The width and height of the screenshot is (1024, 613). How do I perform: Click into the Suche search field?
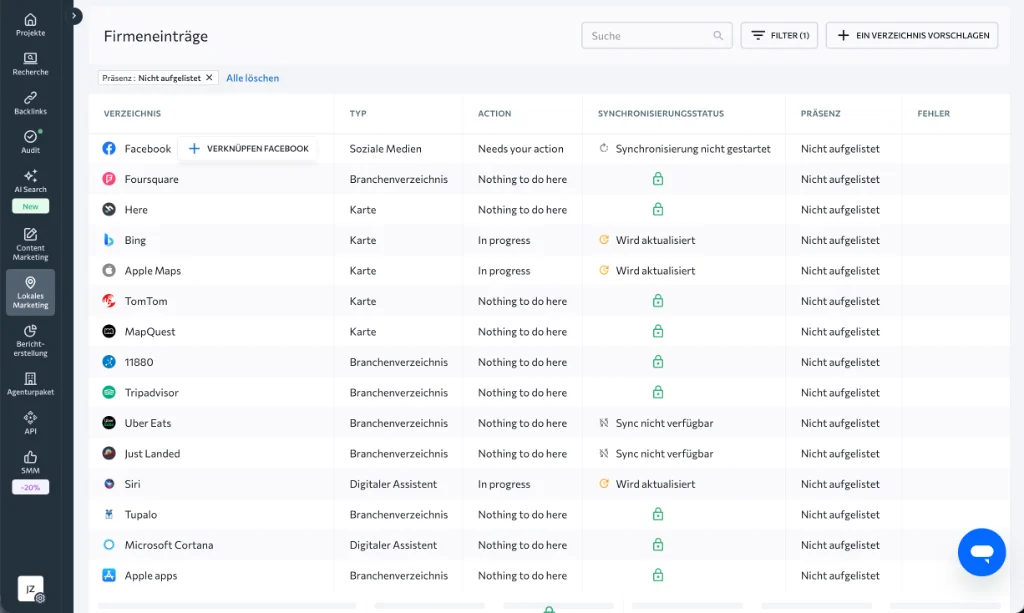click(x=656, y=36)
